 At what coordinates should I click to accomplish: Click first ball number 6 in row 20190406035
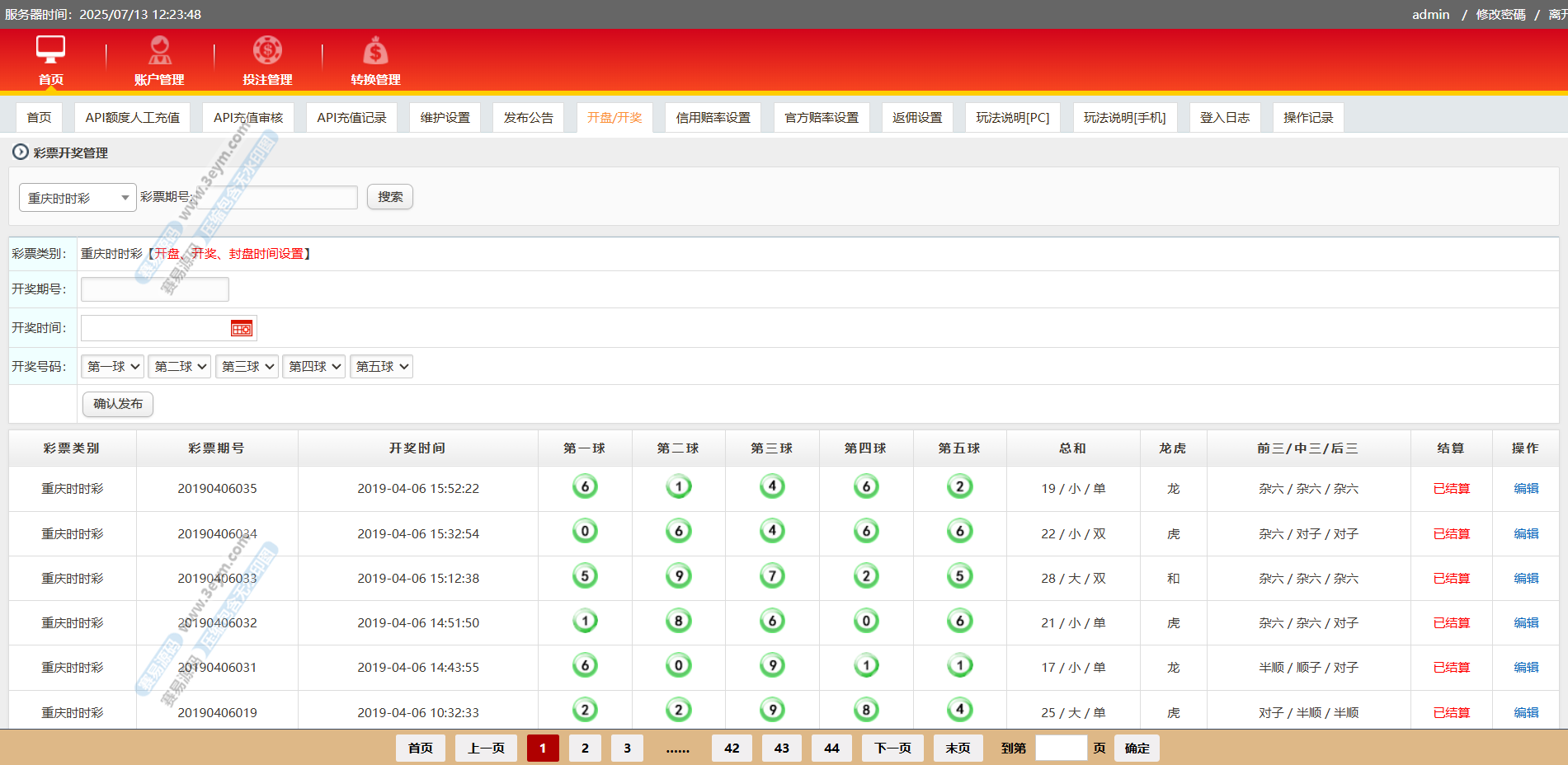585,487
